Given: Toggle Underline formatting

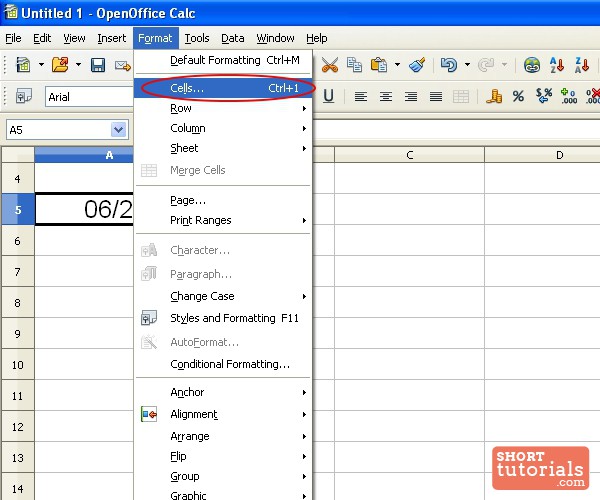Looking at the screenshot, I should [328, 96].
